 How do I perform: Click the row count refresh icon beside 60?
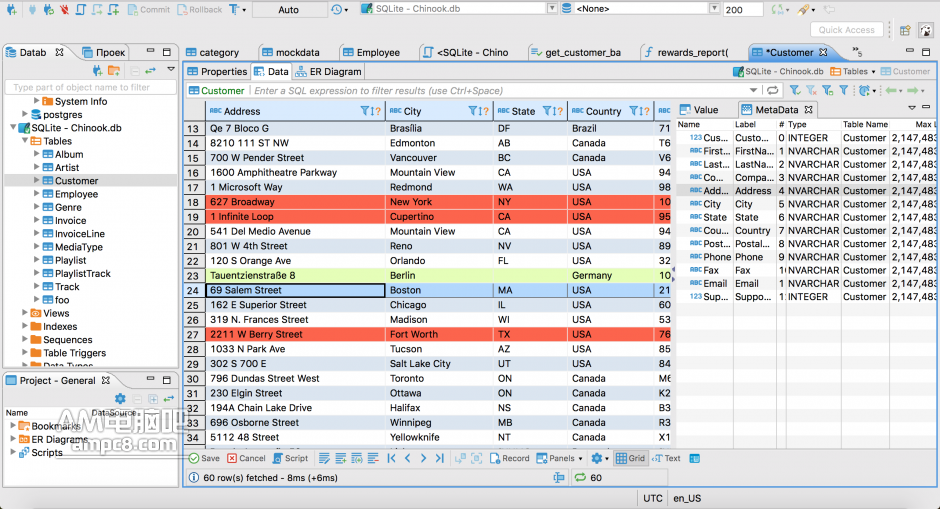(x=580, y=477)
